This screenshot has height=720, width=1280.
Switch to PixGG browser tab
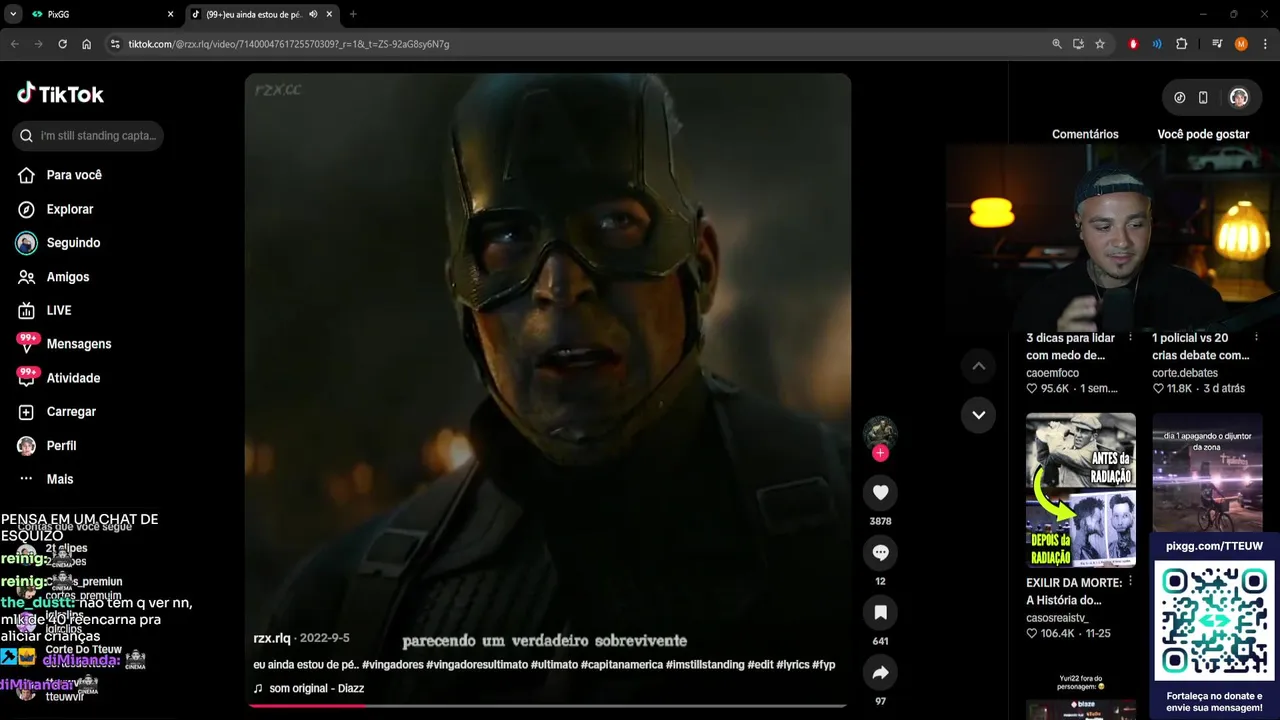(x=100, y=14)
